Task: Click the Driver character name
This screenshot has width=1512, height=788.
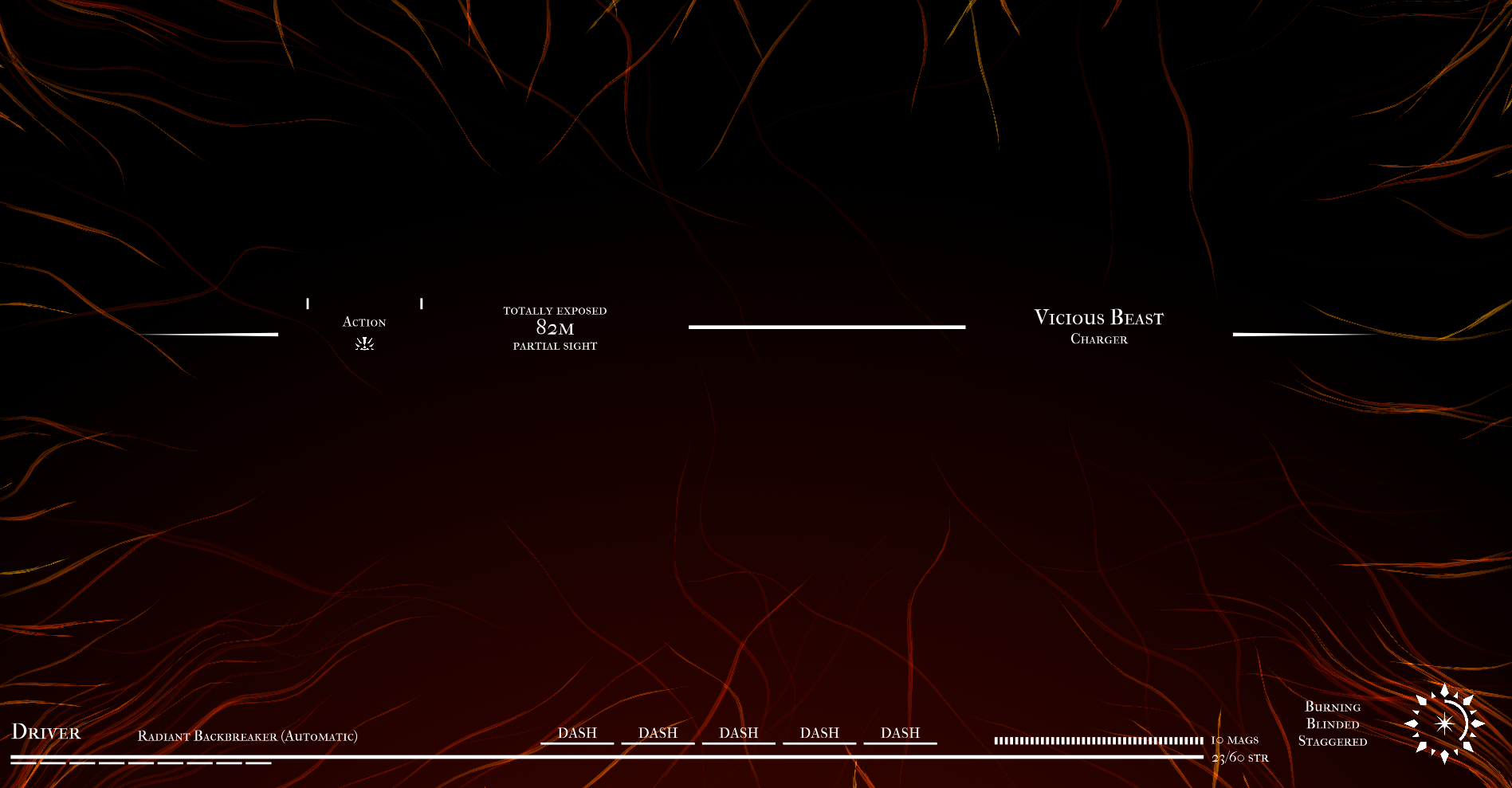Action: [46, 732]
